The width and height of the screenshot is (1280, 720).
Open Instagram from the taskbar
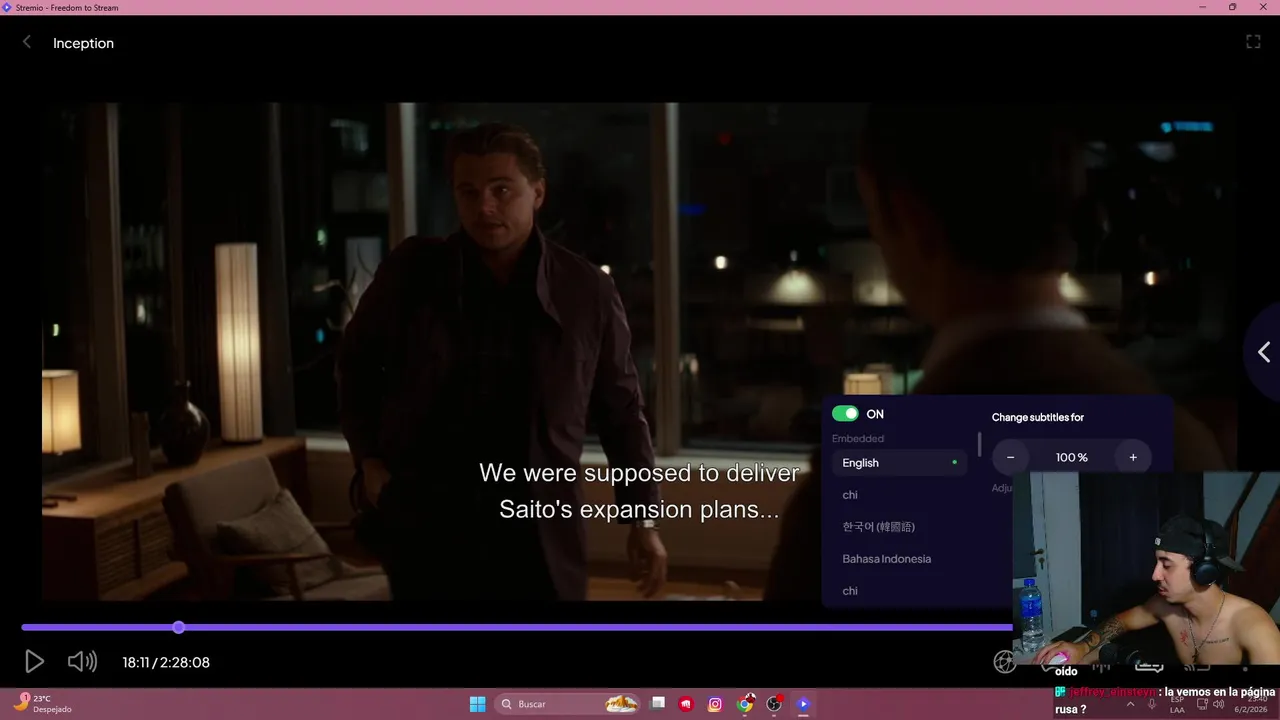click(715, 704)
